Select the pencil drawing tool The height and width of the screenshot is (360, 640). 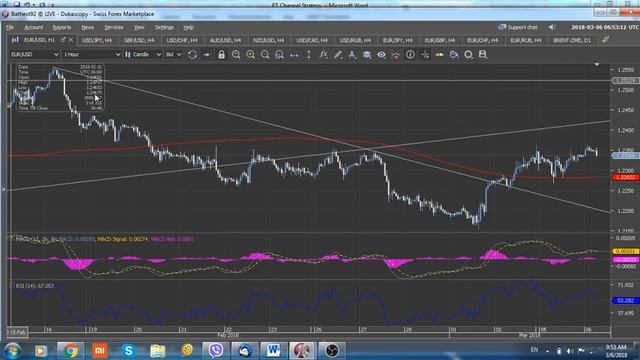pos(338,55)
